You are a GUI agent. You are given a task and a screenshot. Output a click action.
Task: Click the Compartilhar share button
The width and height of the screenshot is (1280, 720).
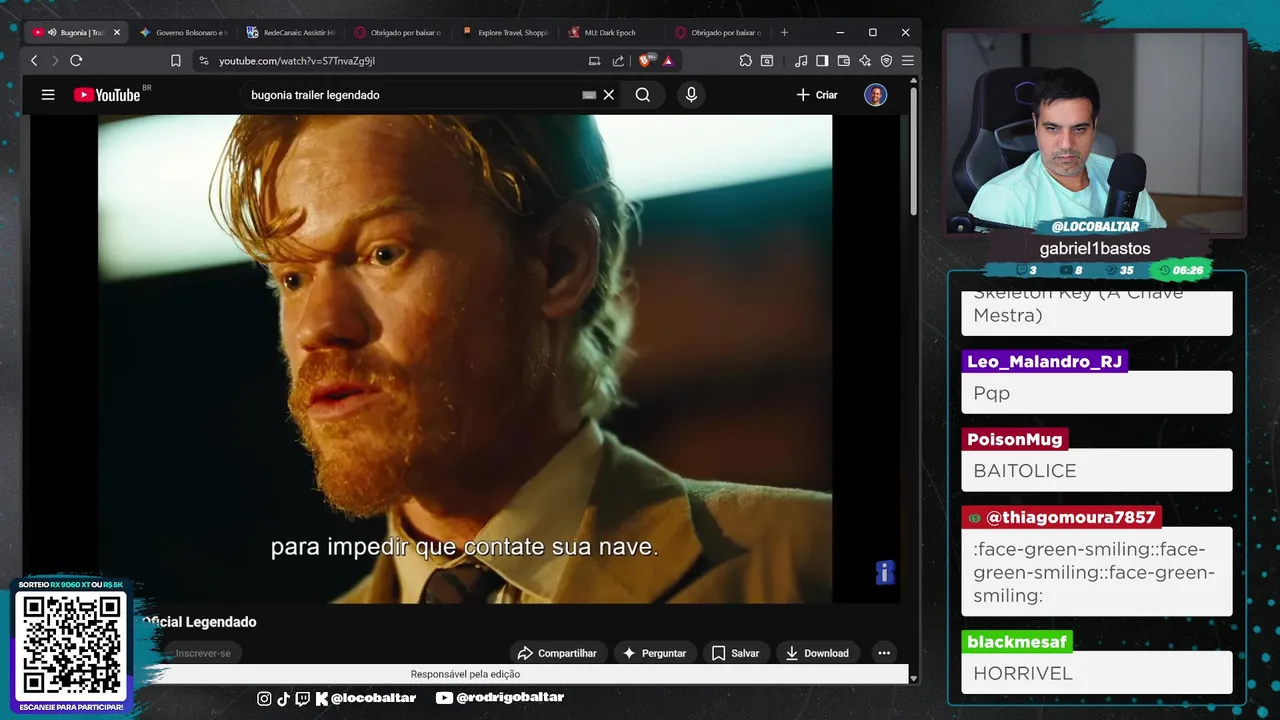(x=557, y=653)
